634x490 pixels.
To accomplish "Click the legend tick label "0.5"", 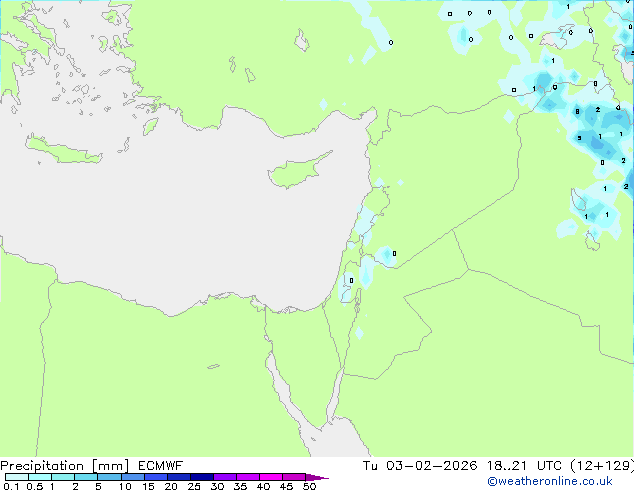I will (x=34, y=486).
